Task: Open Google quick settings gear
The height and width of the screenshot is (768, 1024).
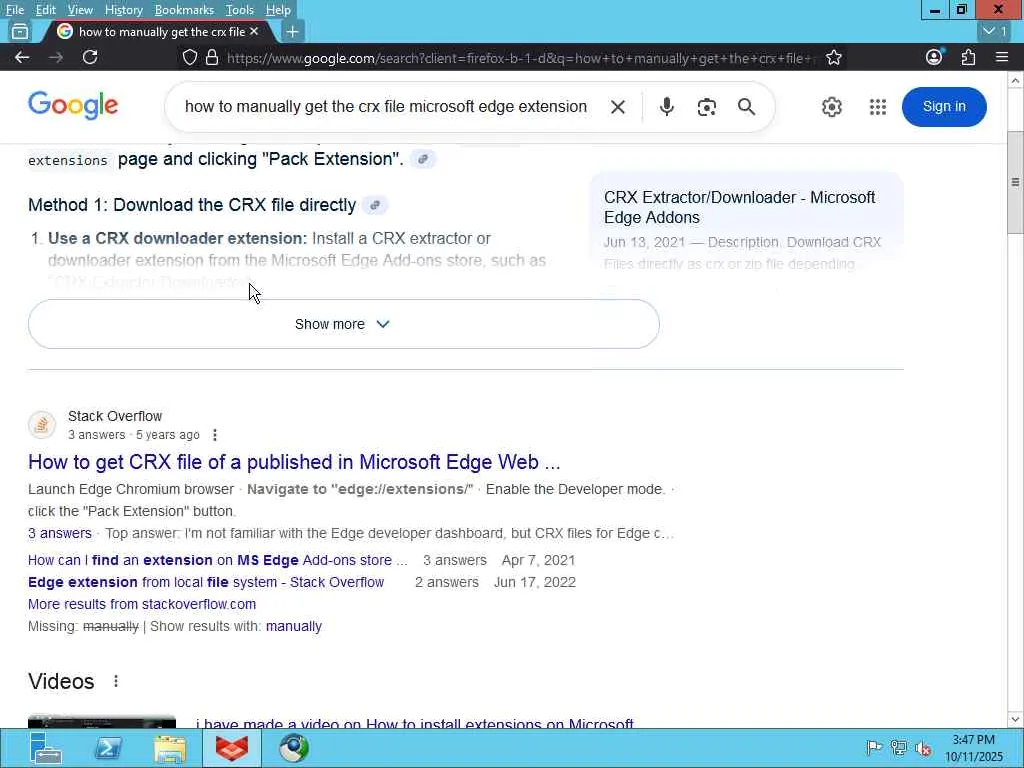Action: [x=831, y=106]
